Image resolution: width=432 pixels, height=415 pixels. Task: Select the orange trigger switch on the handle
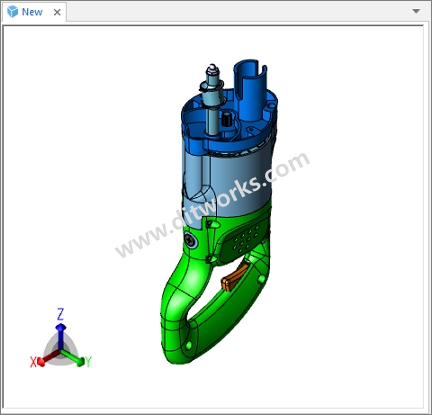[x=234, y=278]
